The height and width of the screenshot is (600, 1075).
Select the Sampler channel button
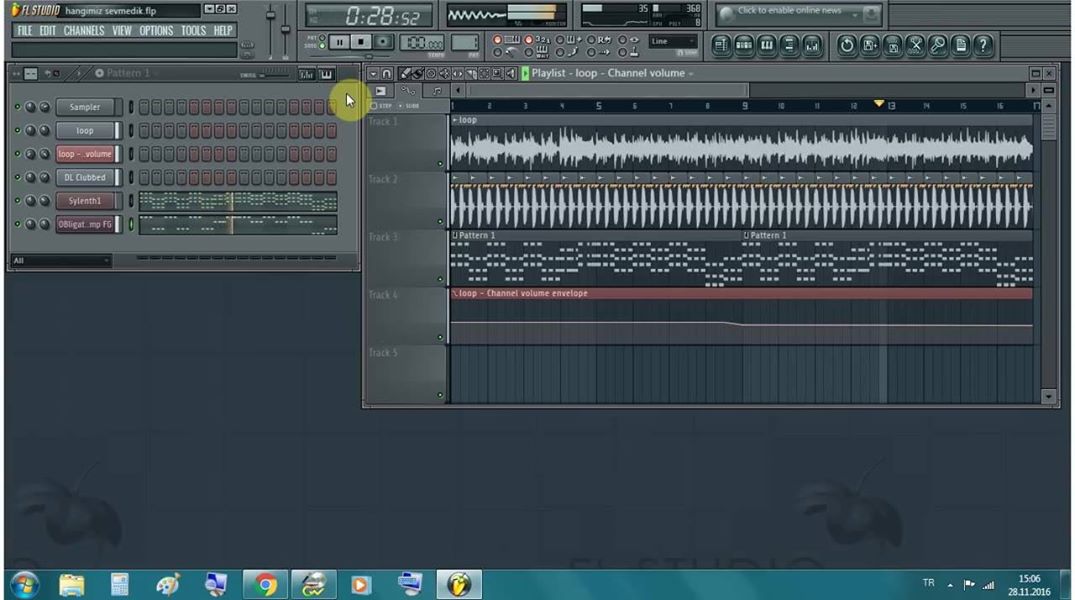85,107
